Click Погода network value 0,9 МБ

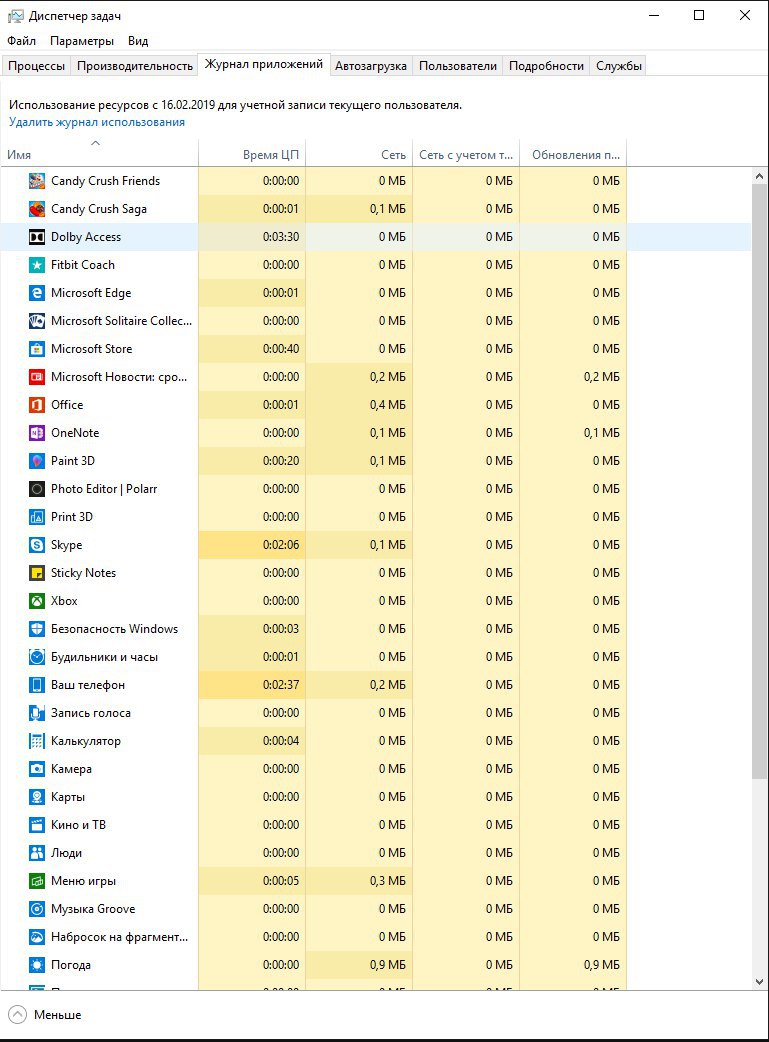(387, 965)
